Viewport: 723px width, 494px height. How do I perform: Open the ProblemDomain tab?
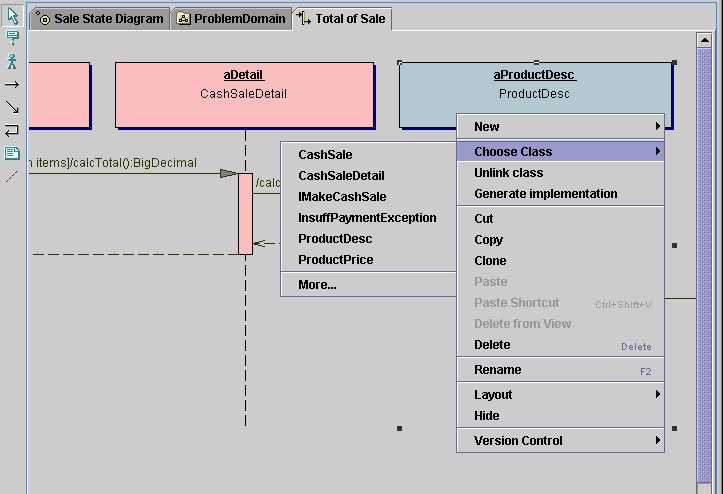[231, 19]
